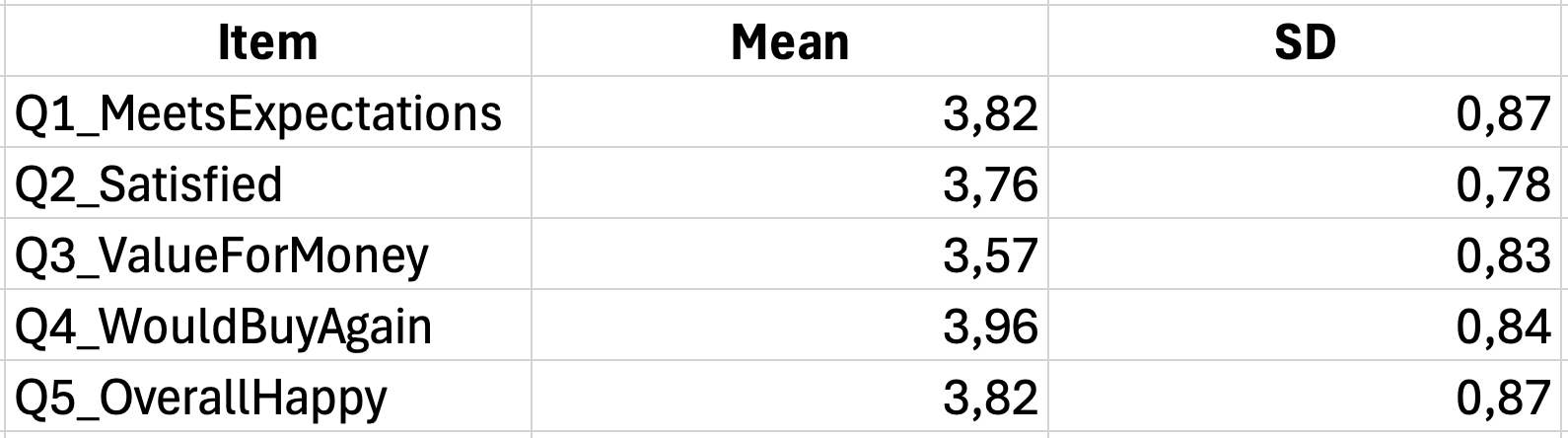Screen dimensions: 1568x438
Task: Click the SD value 0,83
Action: click(1503, 255)
